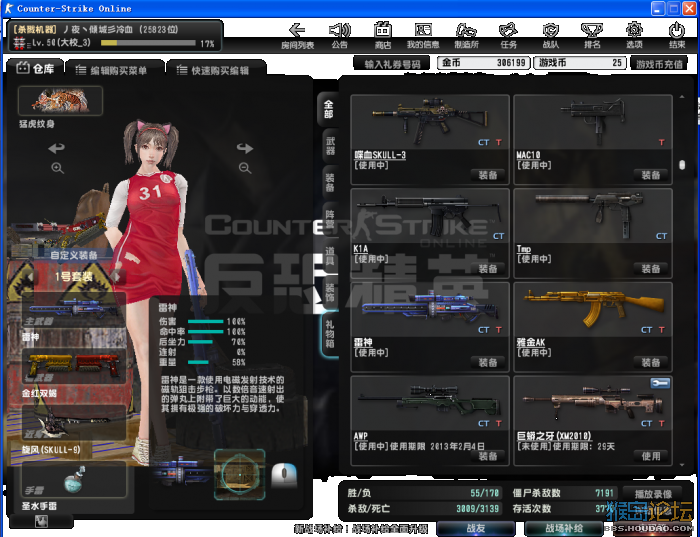Viewport: 700px width, 537px height.
Task: Select the melee weapon 旋风(SKULL-9) slot
Action: pos(74,422)
